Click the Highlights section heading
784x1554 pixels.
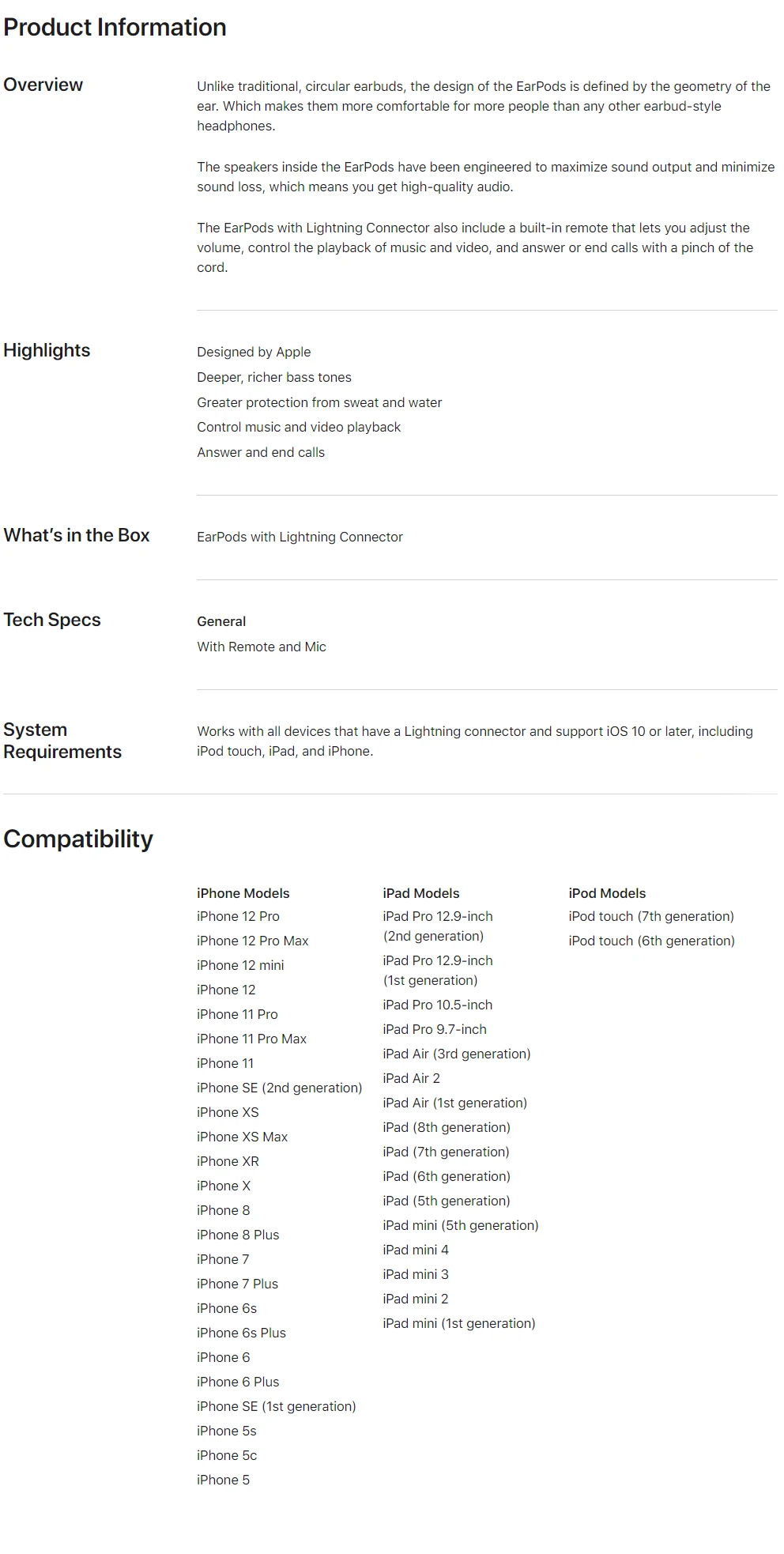[47, 351]
